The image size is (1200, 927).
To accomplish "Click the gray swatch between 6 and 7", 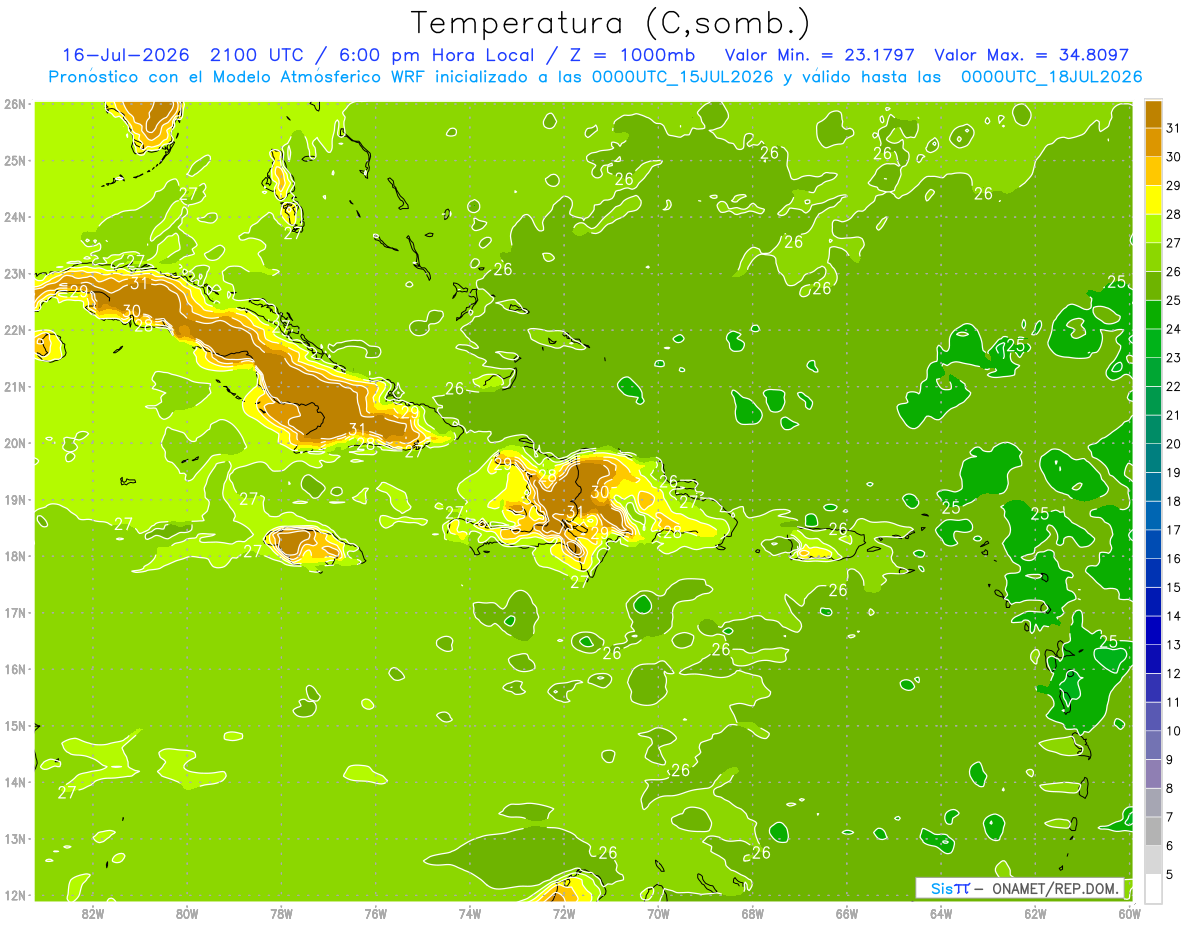I will (x=1154, y=831).
